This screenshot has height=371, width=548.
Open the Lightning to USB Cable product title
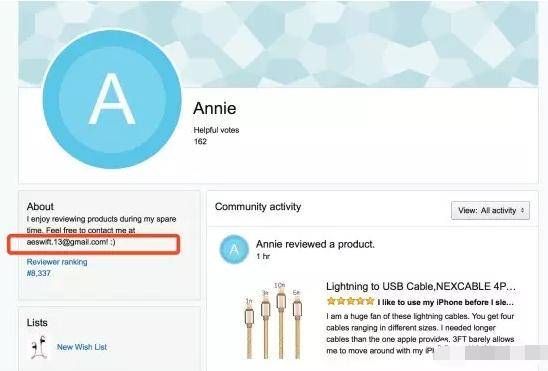(x=421, y=286)
